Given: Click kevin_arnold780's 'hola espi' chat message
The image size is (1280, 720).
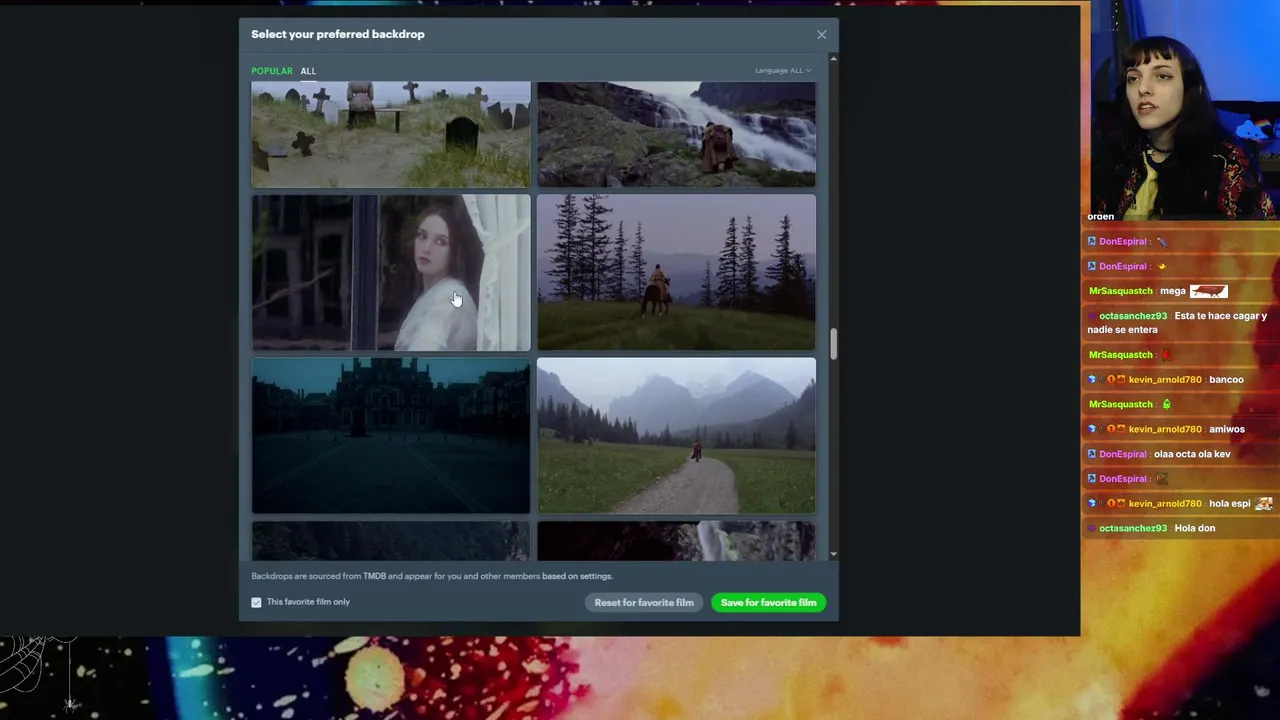Looking at the screenshot, I should (1180, 504).
